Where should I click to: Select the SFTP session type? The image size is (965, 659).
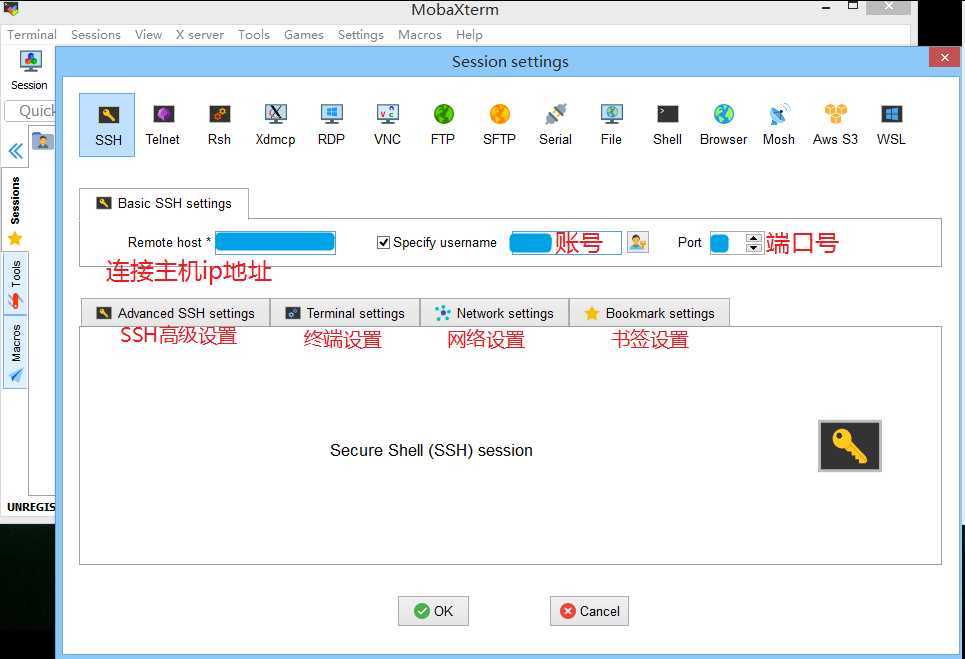point(499,125)
